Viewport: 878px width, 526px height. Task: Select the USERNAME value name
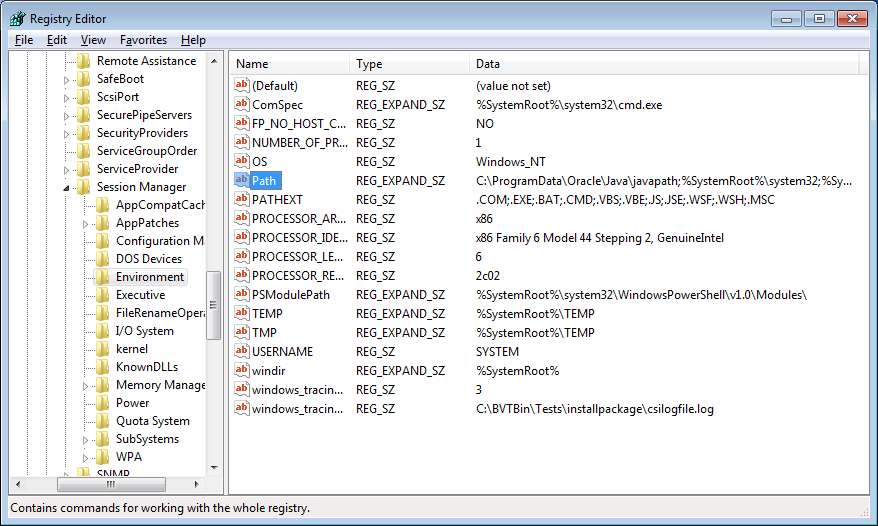click(x=282, y=352)
